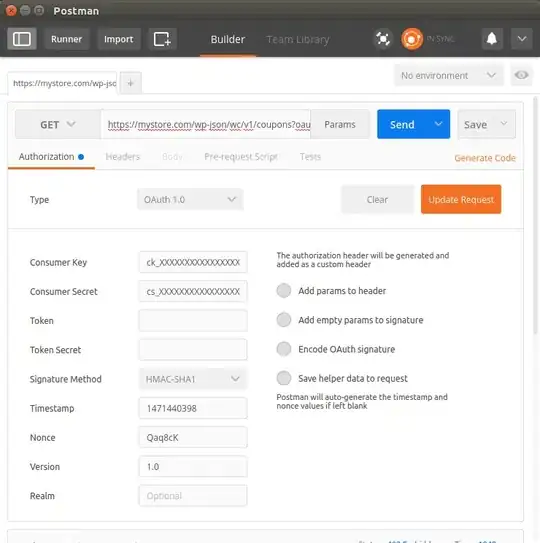Screen dimensions: 540x543
Task: Click the vertical scrollbar on the right
Action: coord(536,215)
